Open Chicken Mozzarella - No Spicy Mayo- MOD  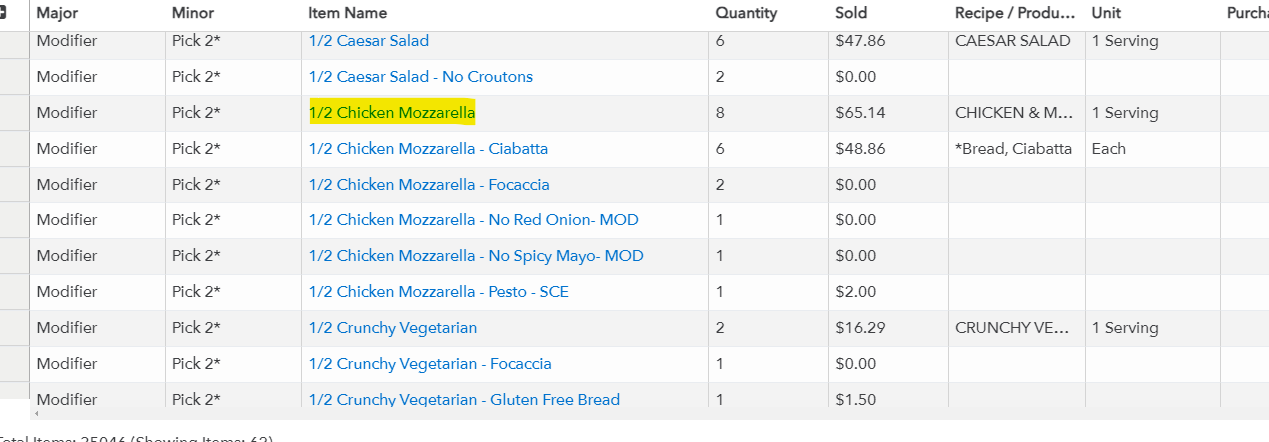pos(476,256)
